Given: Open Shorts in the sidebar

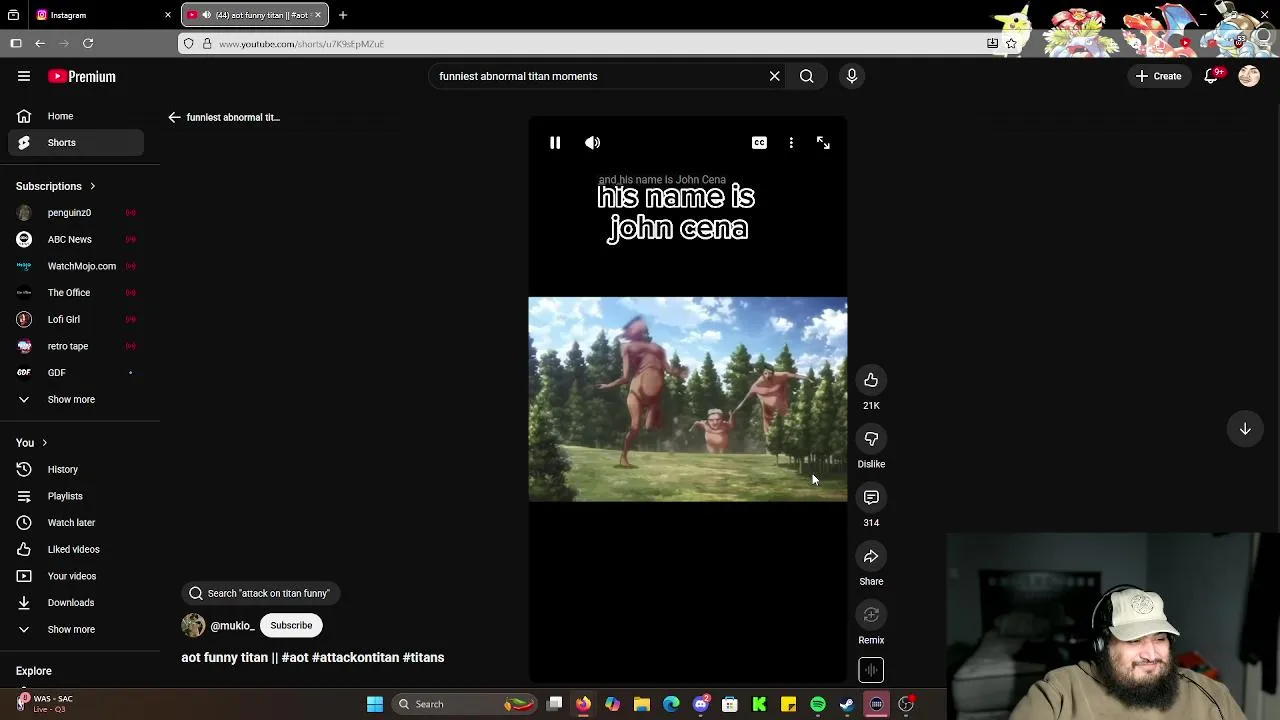Looking at the screenshot, I should [x=76, y=143].
